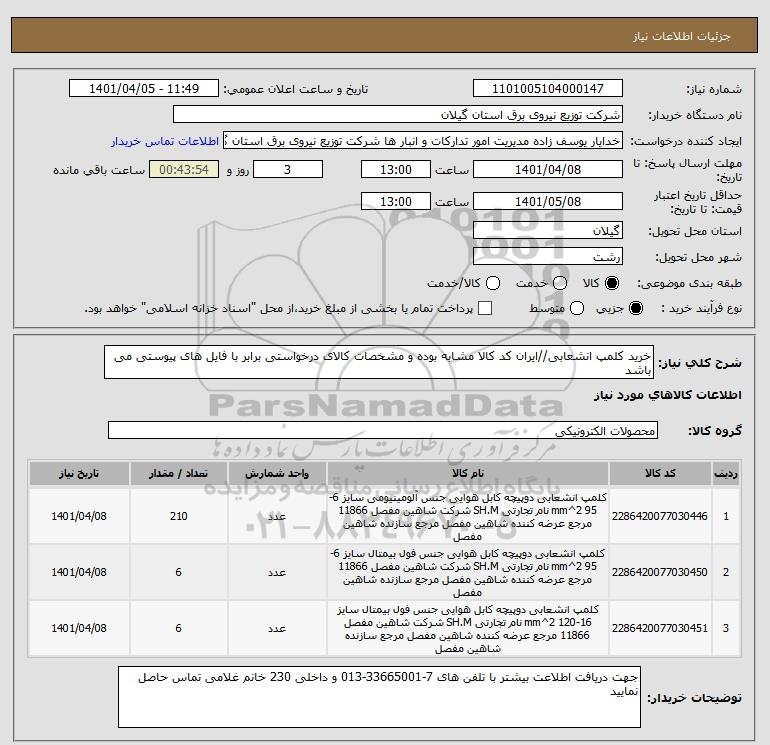Viewport: 770px width, 745px height.
Task: Select the جزیی purchase type radio
Action: tap(635, 308)
